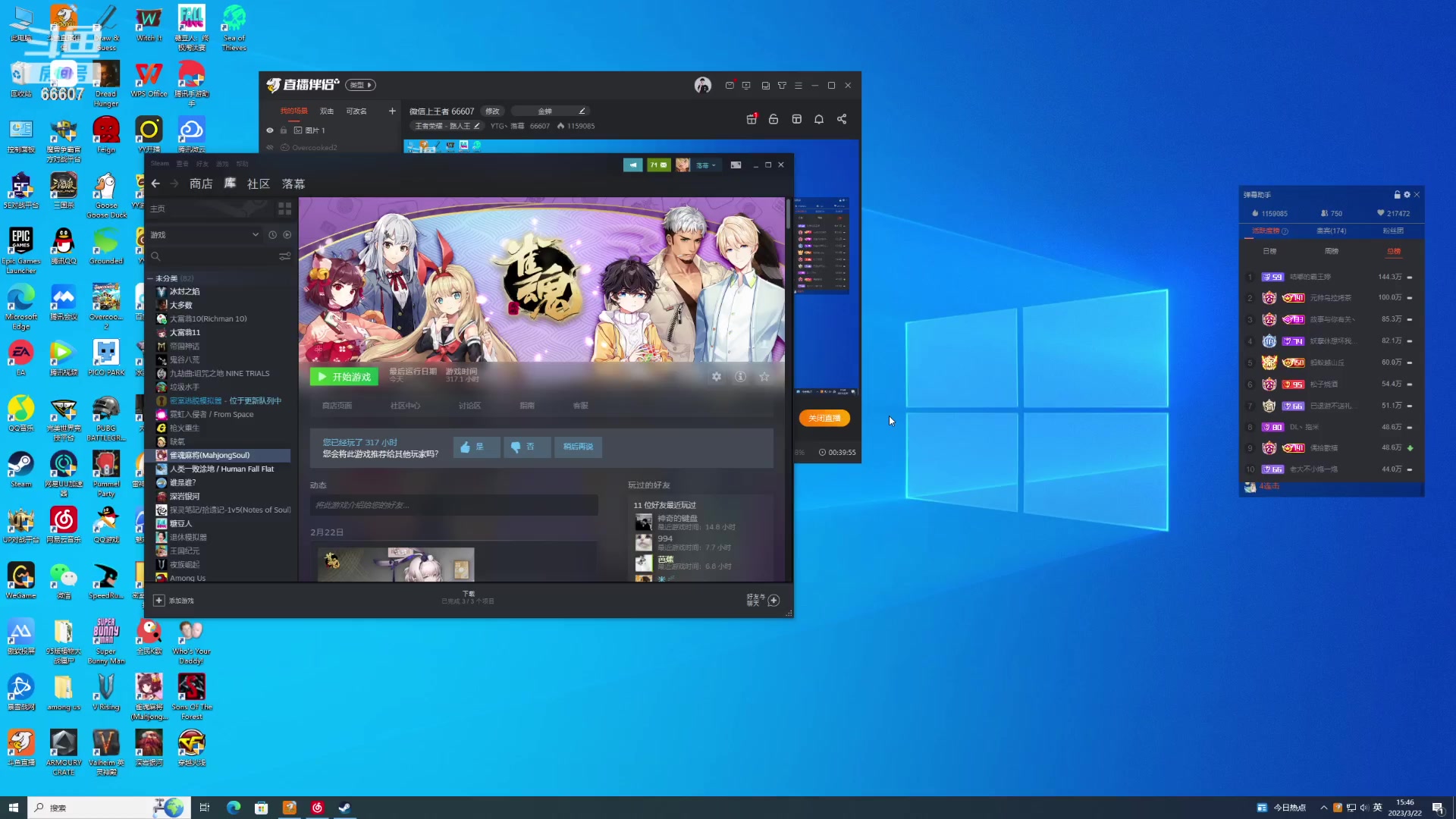Click Steam's back navigation arrow
This screenshot has width=1456, height=819.
(155, 184)
